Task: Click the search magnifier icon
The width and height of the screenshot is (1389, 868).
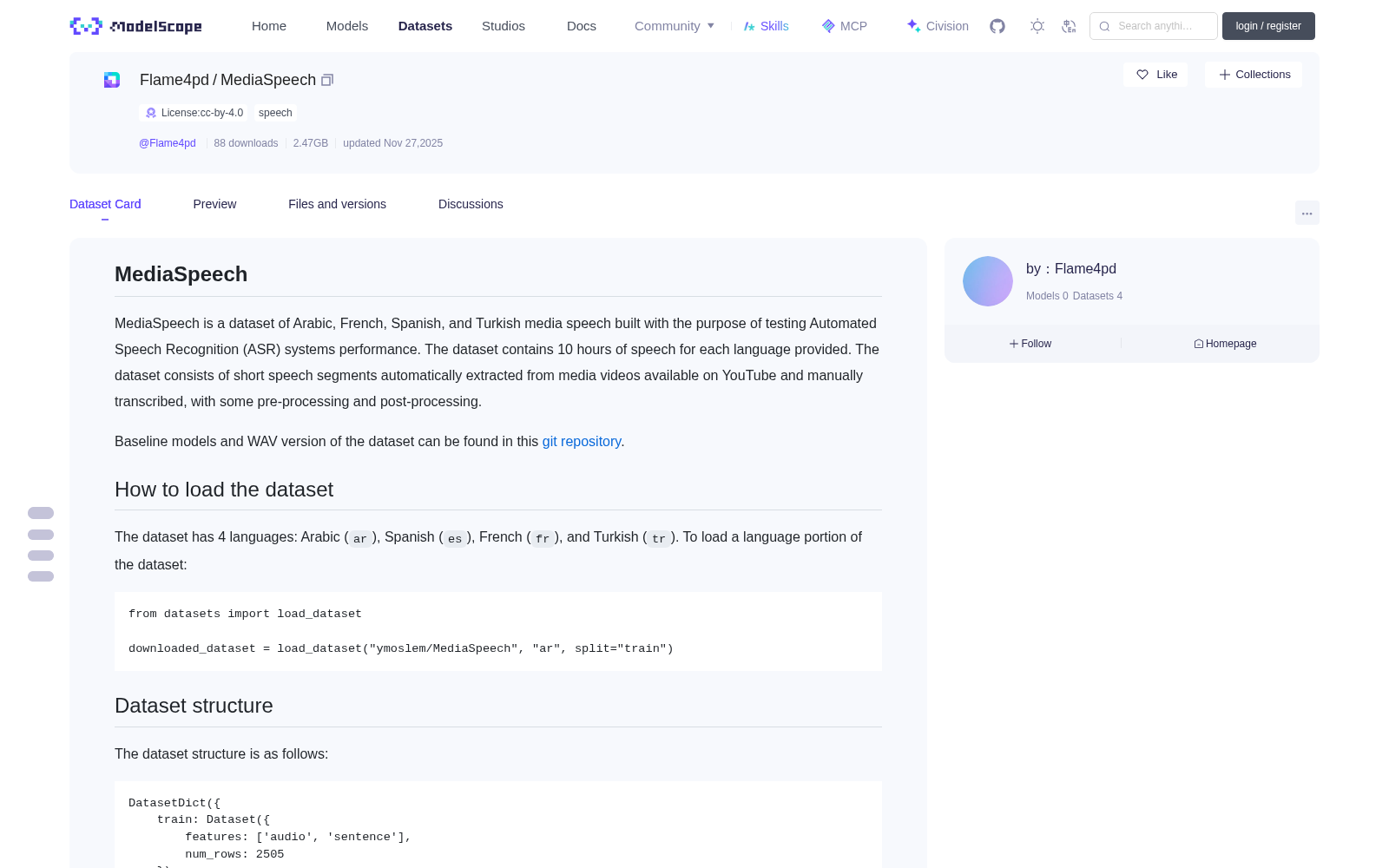Action: pyautogui.click(x=1104, y=26)
